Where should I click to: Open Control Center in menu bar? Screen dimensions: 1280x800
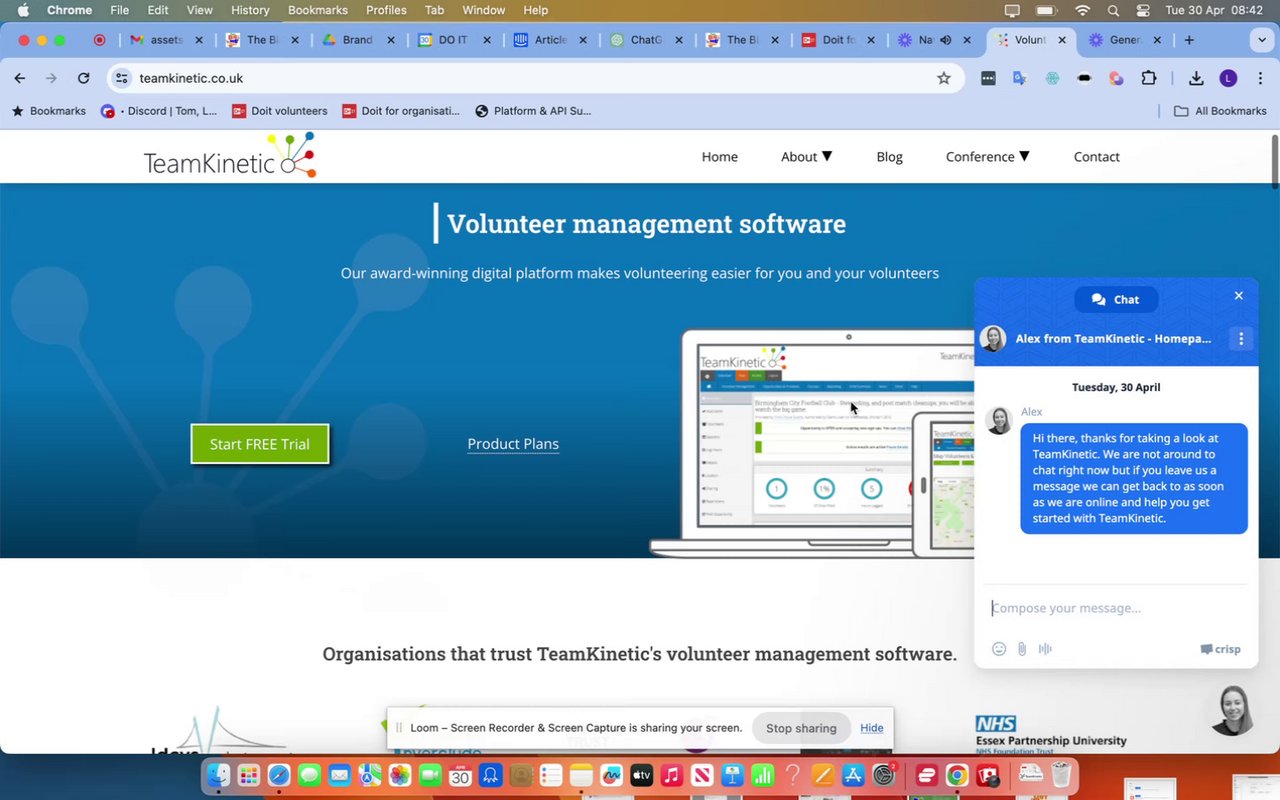pos(1143,10)
